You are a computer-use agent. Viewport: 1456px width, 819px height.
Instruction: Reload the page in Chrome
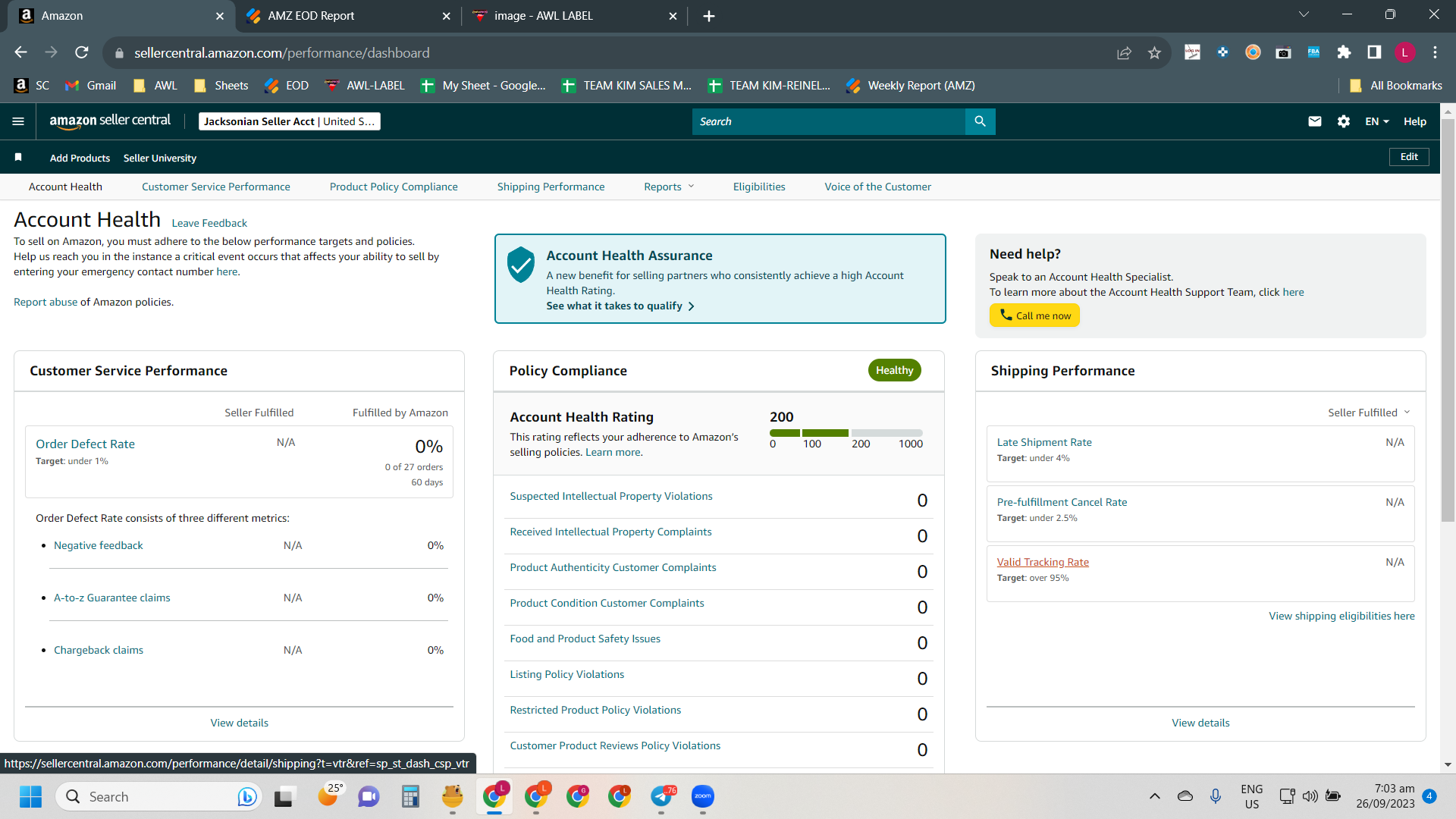click(82, 52)
